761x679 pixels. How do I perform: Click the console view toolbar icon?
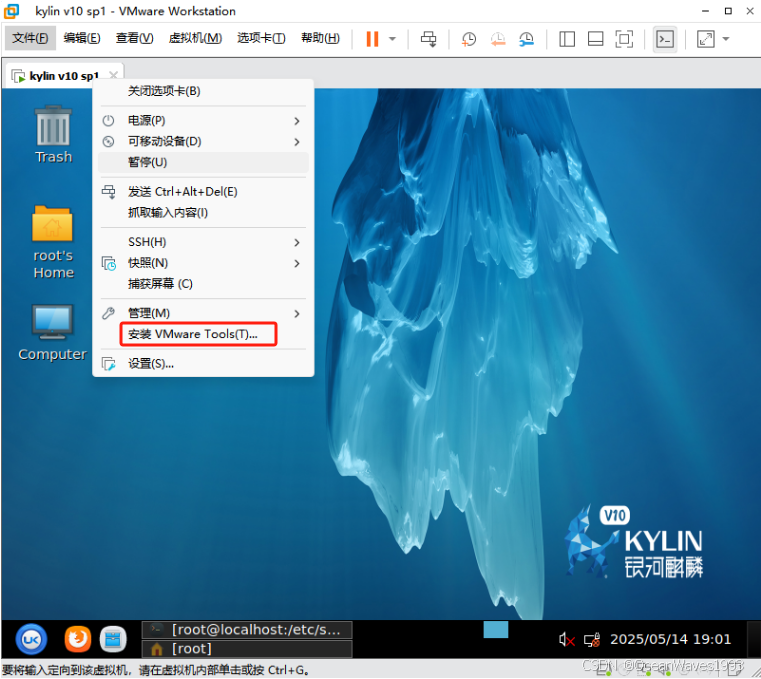point(664,39)
